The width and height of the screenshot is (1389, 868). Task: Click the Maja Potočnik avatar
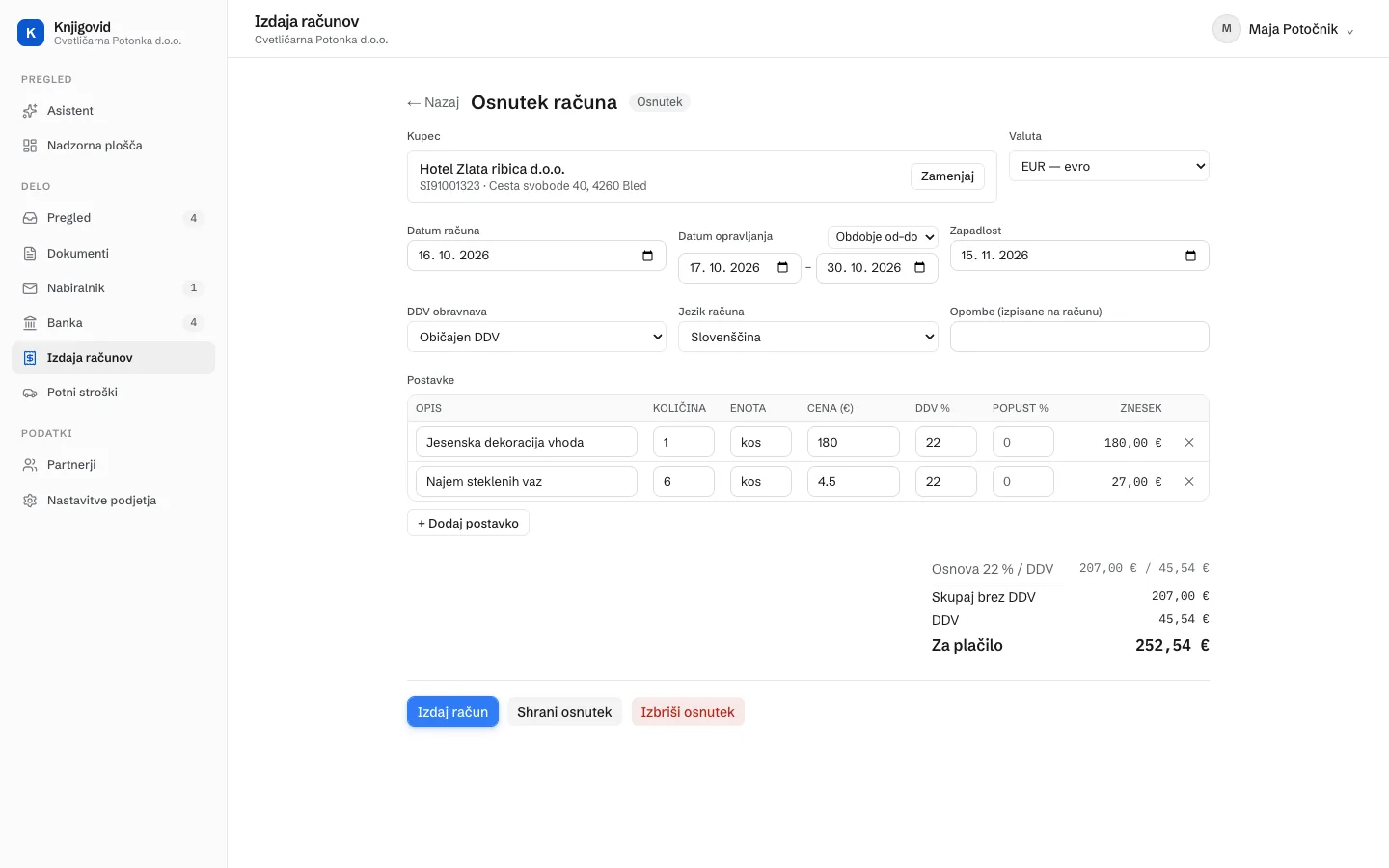1227,29
